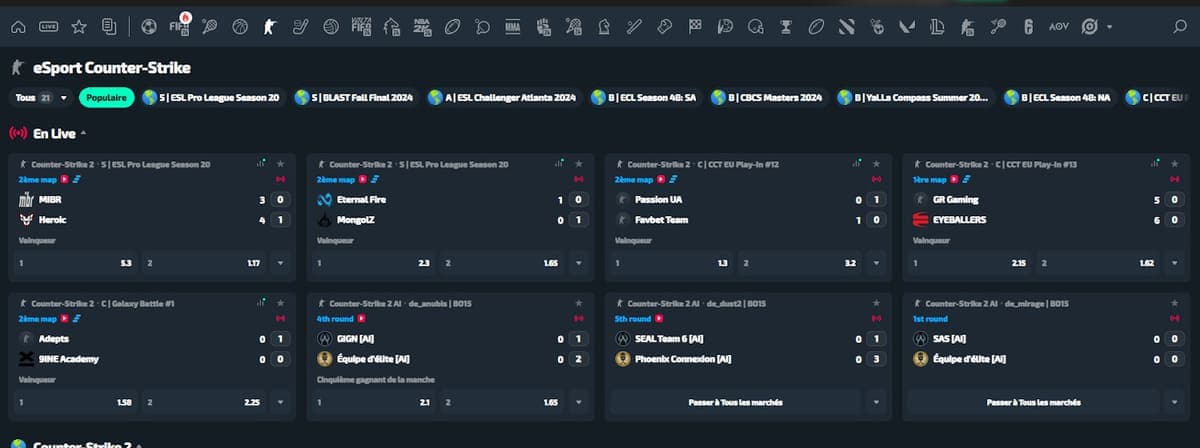Favorite the Eternal Fire vs MongolZ match
This screenshot has width=1200, height=448.
click(x=579, y=163)
